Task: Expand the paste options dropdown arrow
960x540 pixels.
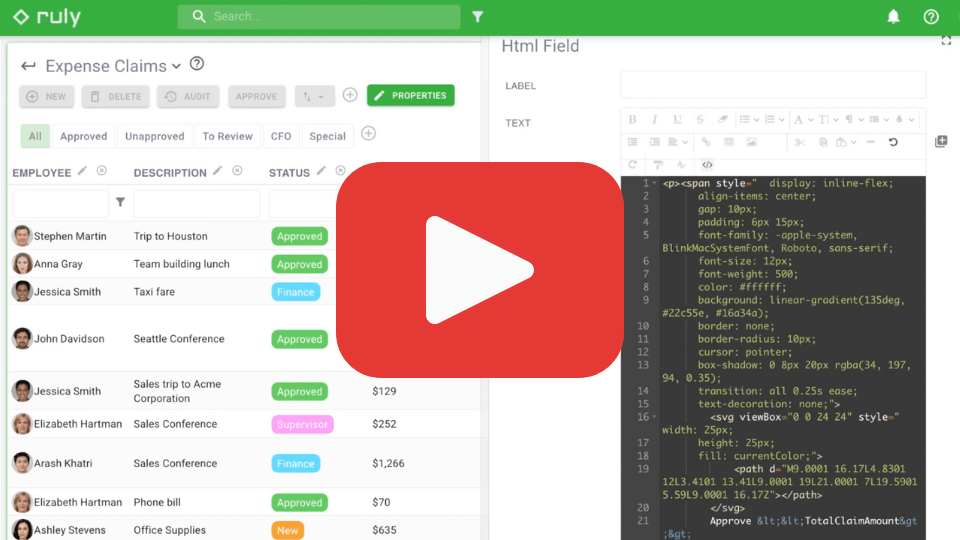Action: 853,143
